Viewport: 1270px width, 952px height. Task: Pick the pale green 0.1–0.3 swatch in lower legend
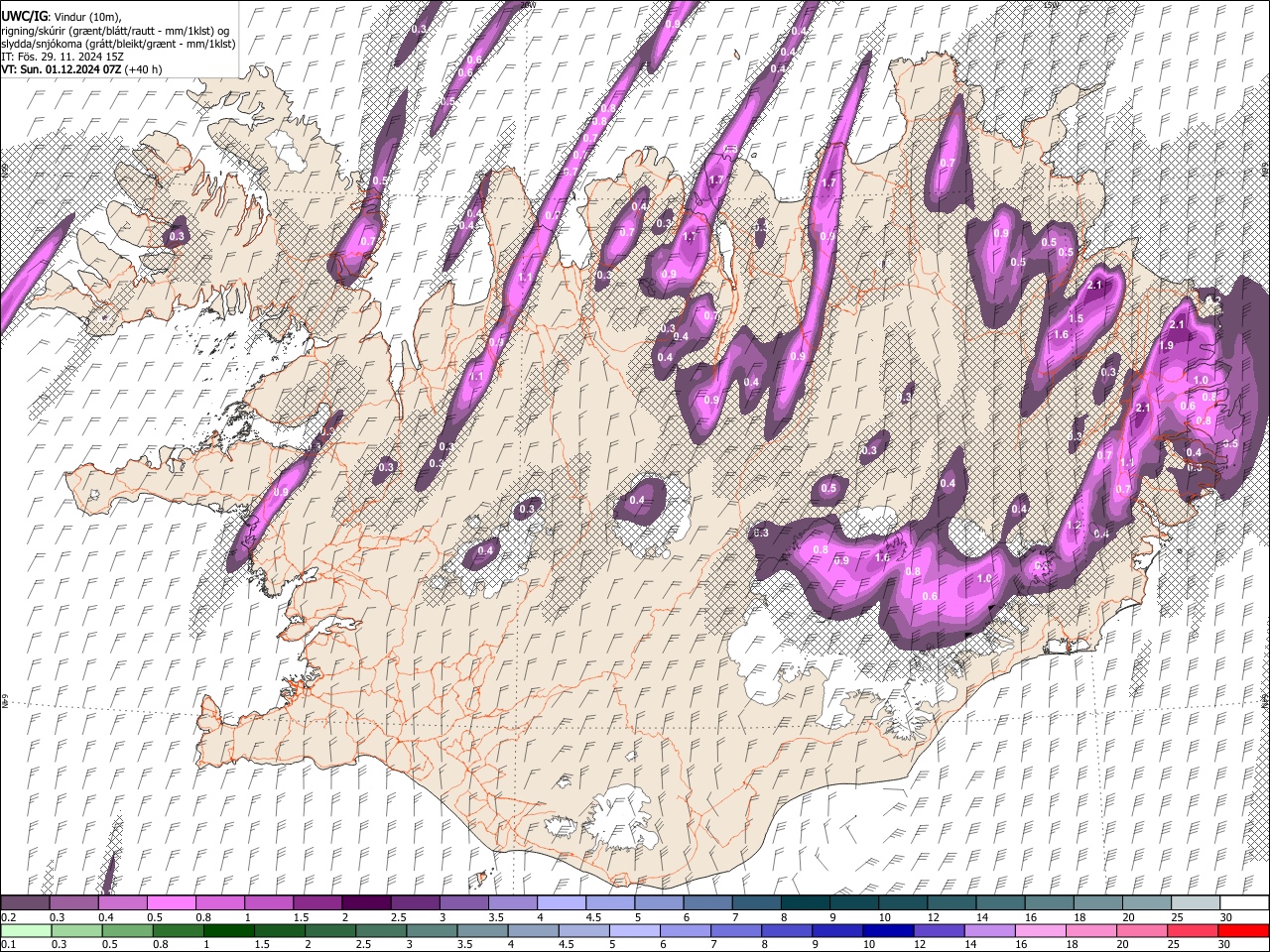click(x=26, y=930)
